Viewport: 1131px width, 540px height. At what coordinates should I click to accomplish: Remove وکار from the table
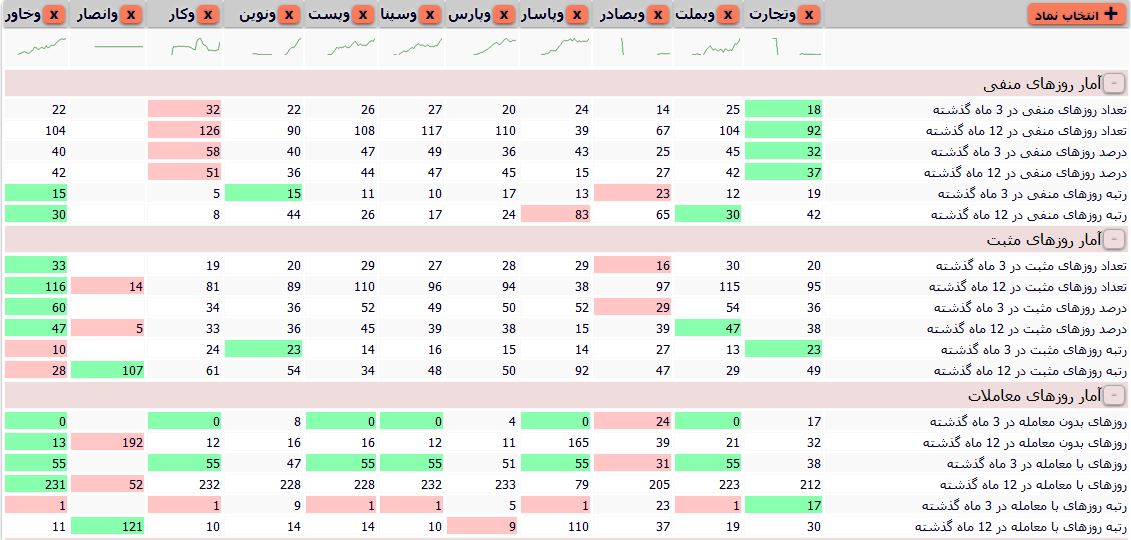207,15
